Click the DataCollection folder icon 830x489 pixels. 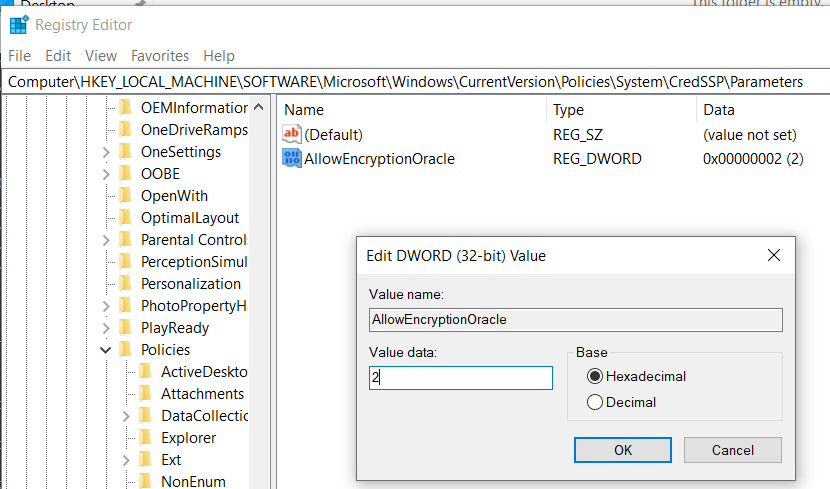coord(146,416)
